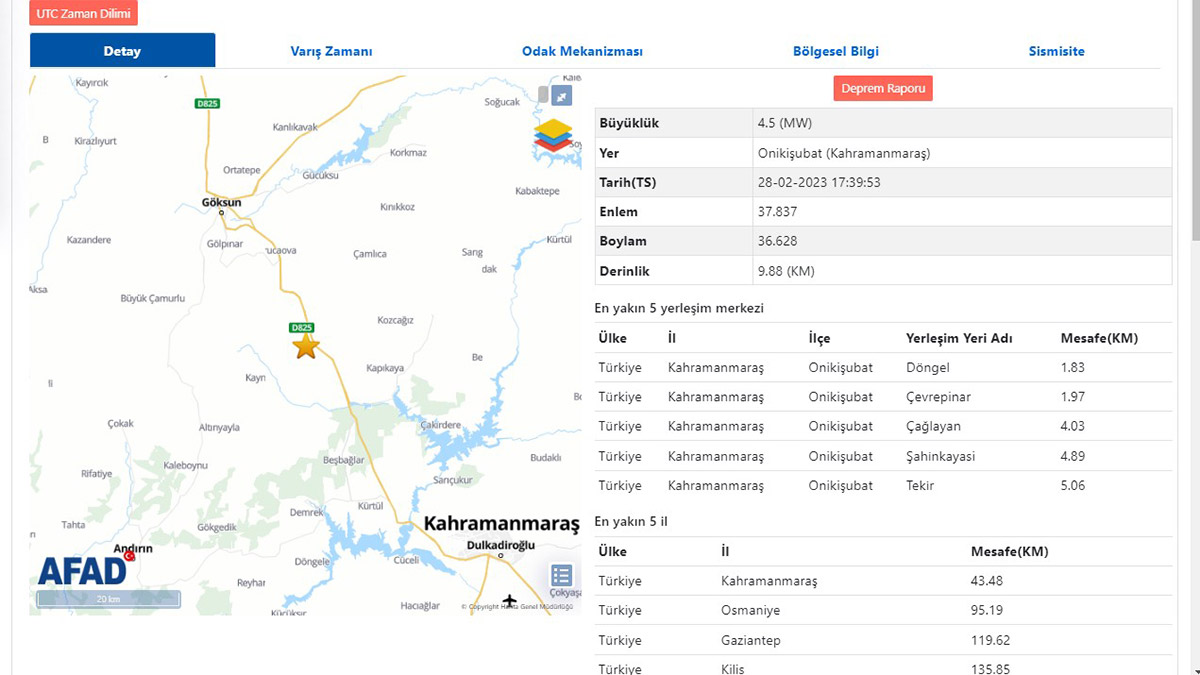Viewport: 1200px width, 675px height.
Task: Click the AFAD logo on map
Action: tap(83, 569)
